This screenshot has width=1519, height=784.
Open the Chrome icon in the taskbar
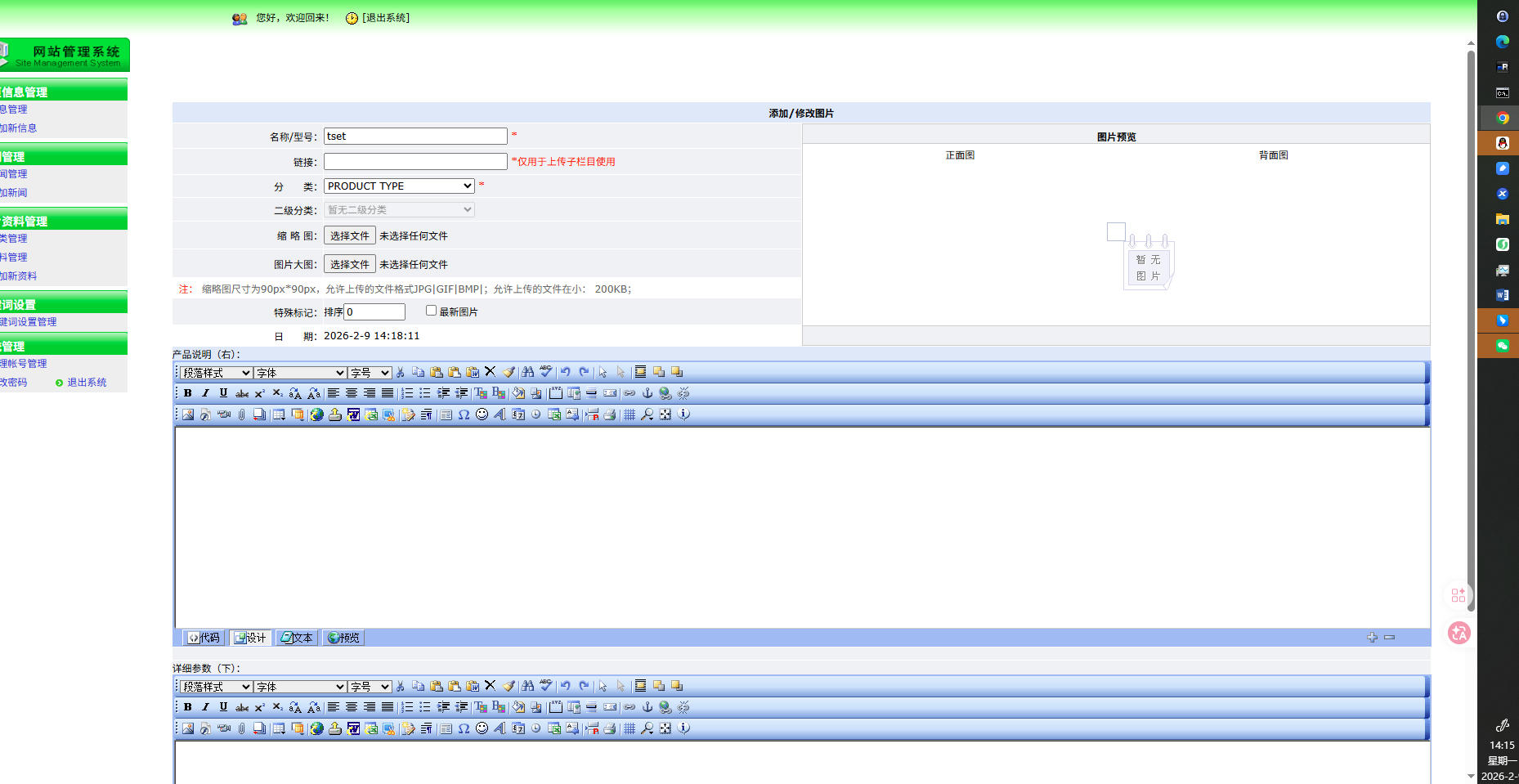tap(1502, 118)
